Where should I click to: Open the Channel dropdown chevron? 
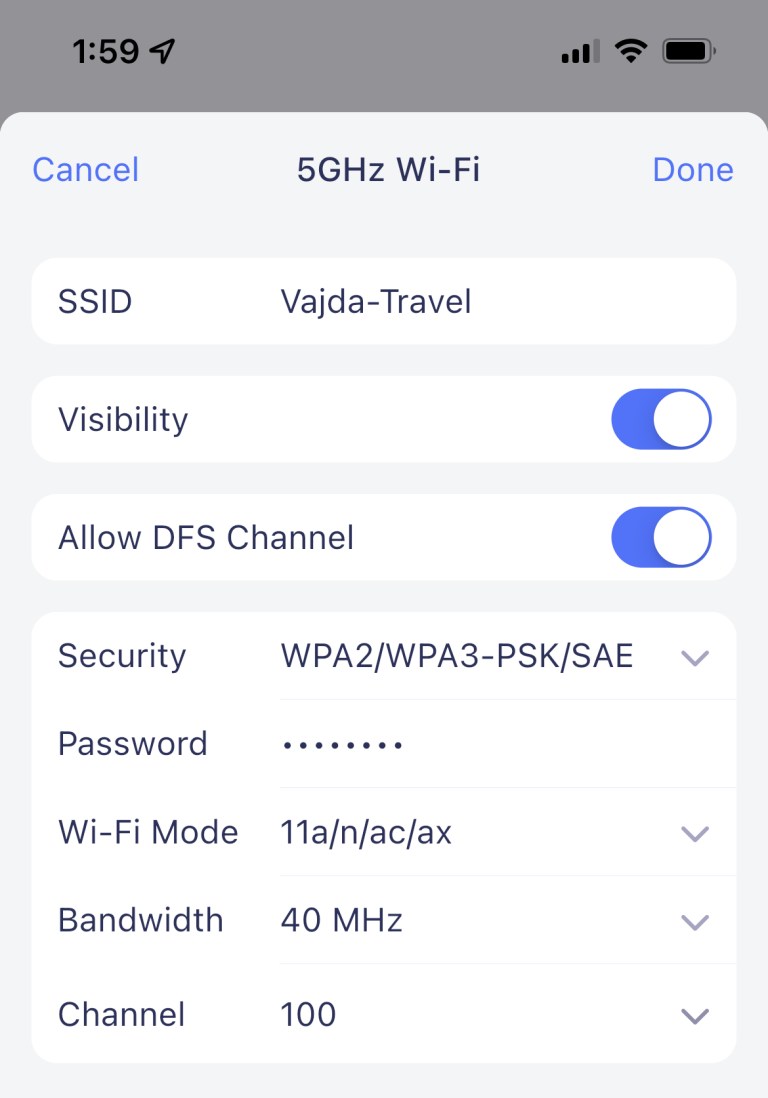click(x=694, y=1016)
